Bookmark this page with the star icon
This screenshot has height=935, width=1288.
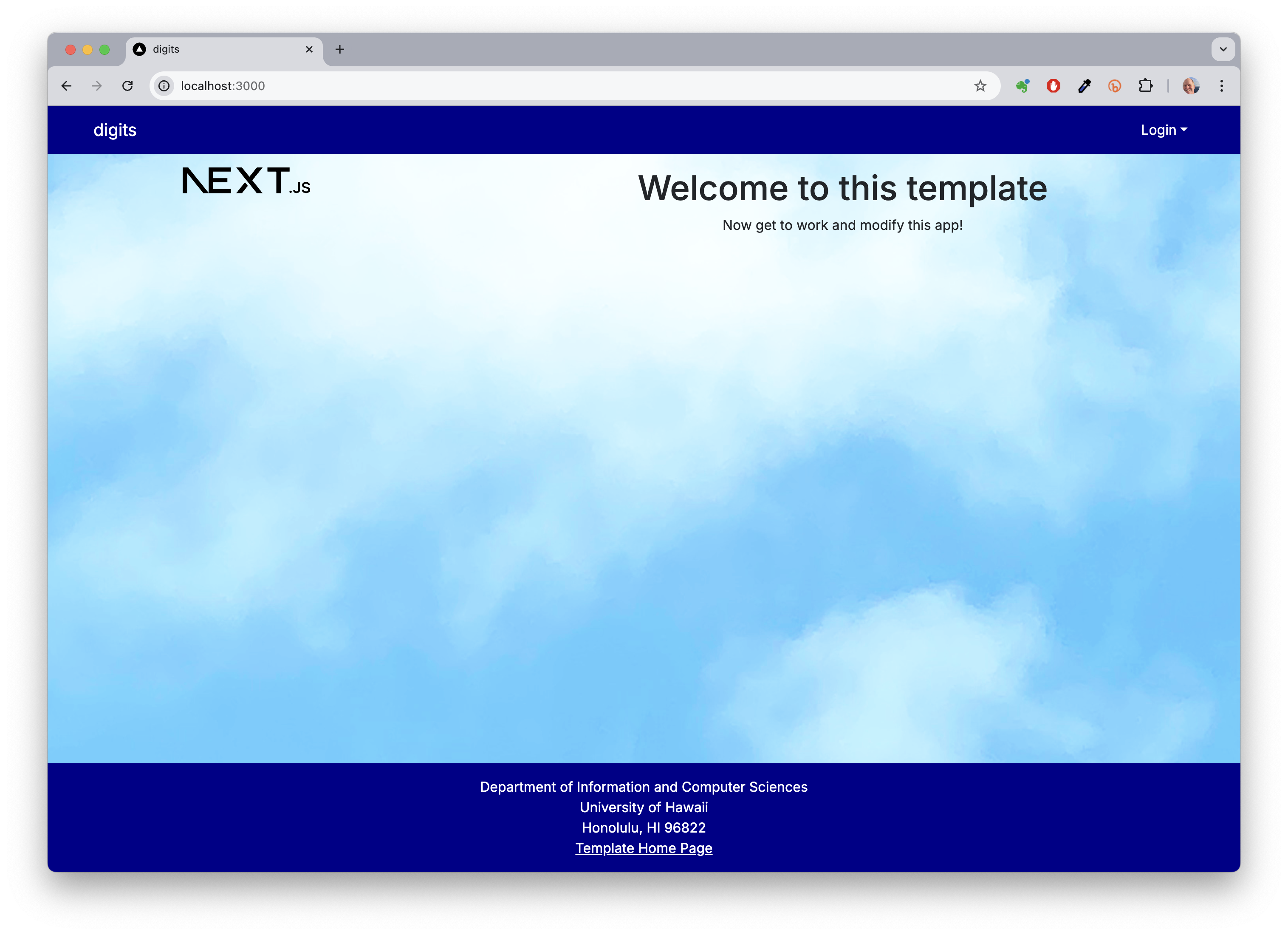pyautogui.click(x=980, y=86)
